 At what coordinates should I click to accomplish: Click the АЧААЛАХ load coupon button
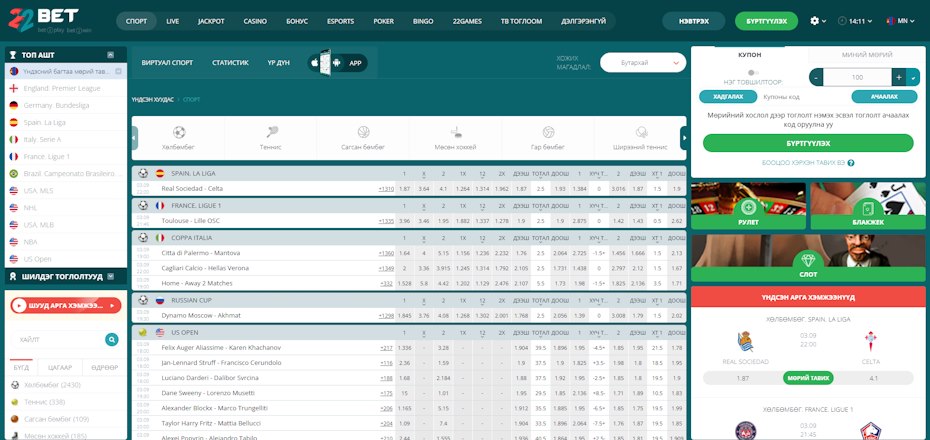(x=884, y=97)
